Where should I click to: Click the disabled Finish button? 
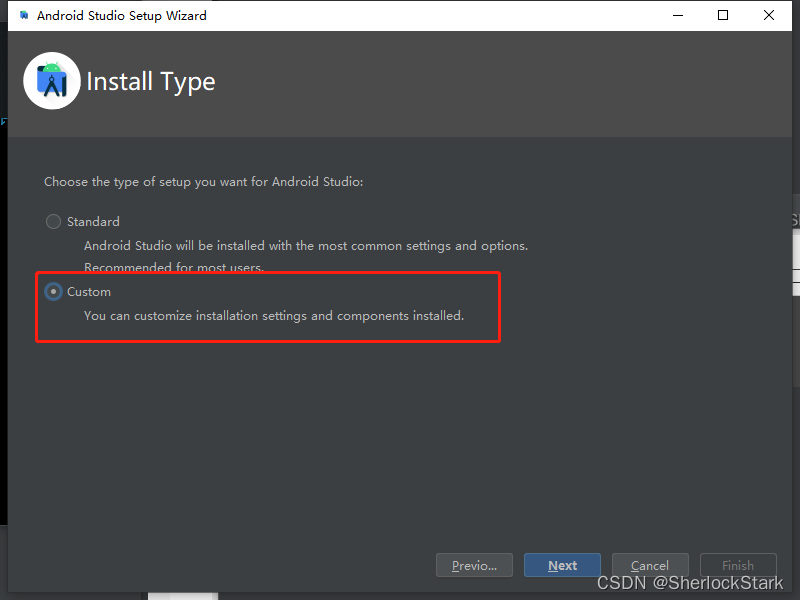(x=738, y=565)
